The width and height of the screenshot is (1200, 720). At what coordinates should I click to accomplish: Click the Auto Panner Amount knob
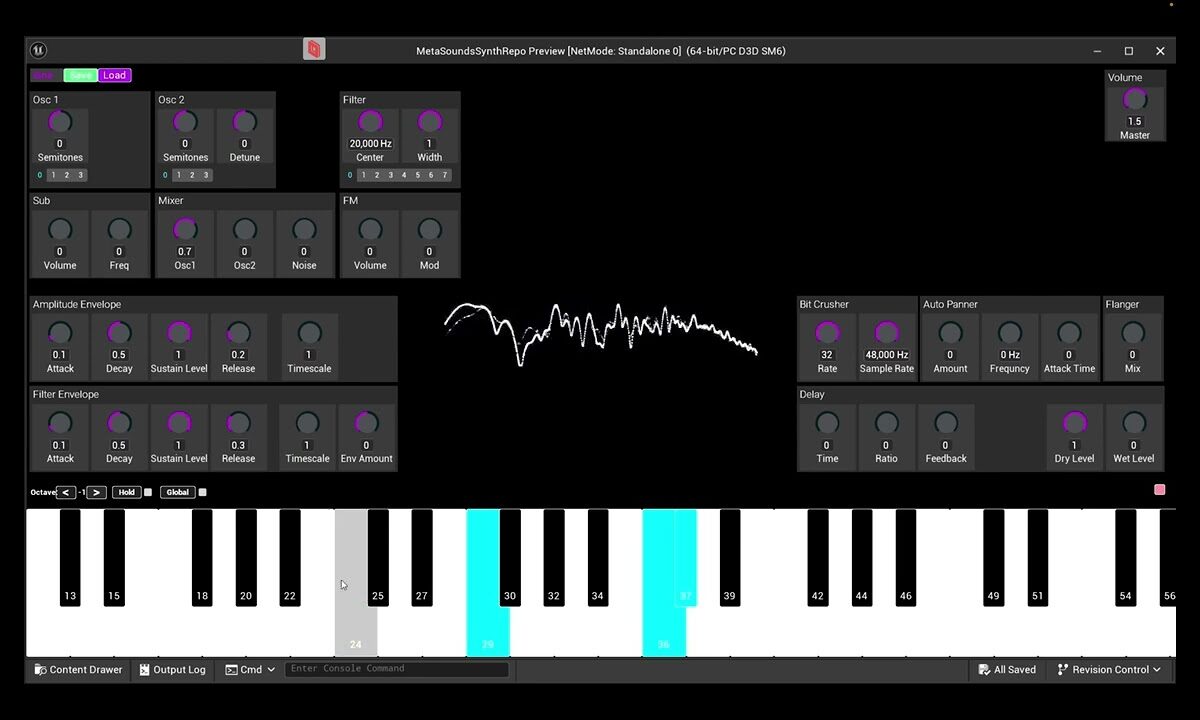950,333
